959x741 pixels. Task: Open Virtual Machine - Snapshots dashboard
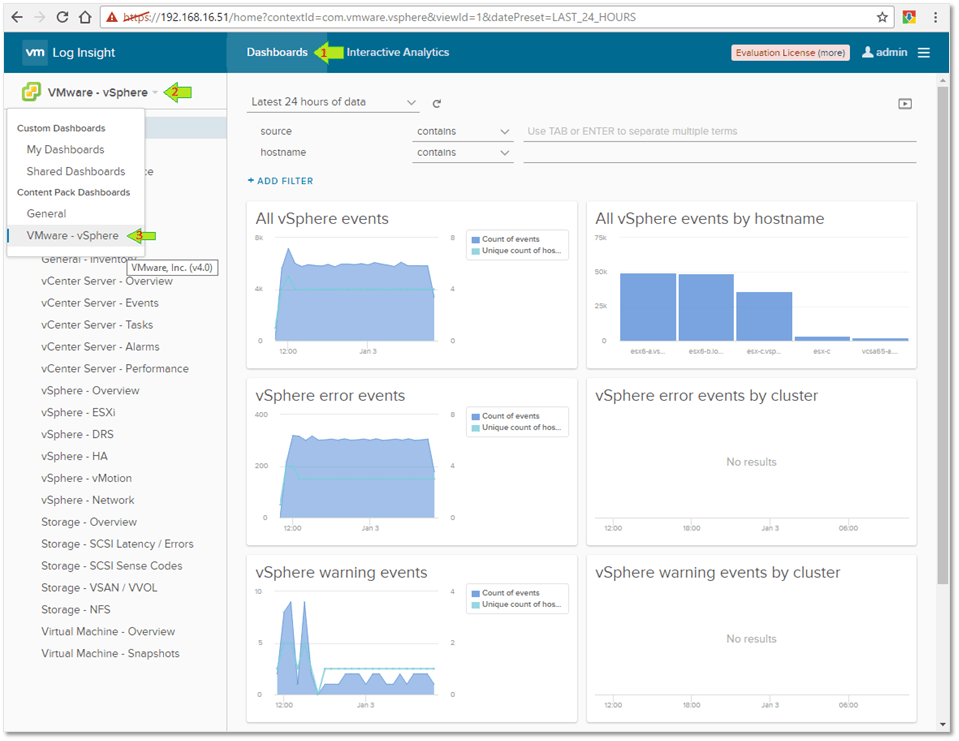point(111,654)
